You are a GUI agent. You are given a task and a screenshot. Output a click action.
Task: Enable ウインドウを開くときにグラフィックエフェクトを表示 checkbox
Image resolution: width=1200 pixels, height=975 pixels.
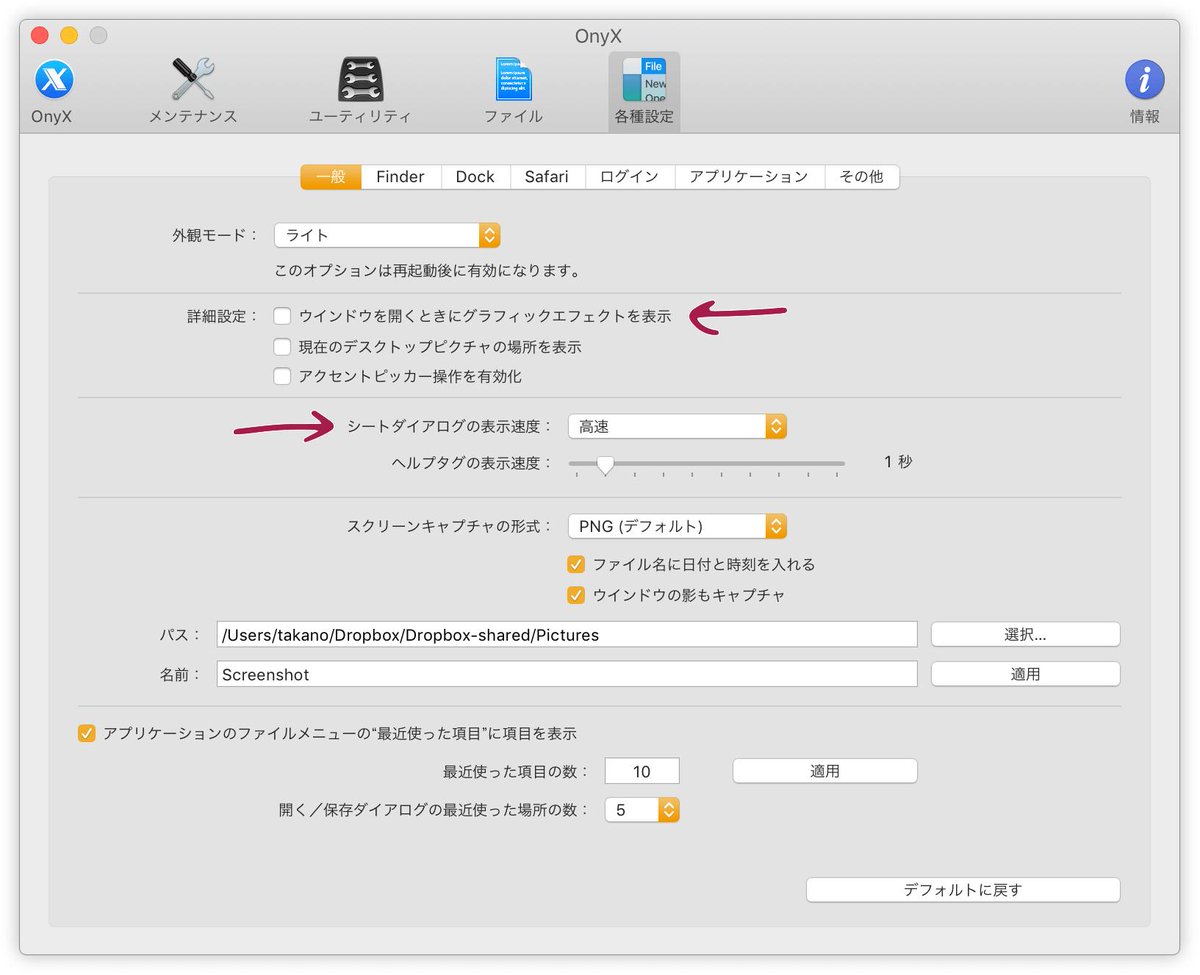(283, 316)
